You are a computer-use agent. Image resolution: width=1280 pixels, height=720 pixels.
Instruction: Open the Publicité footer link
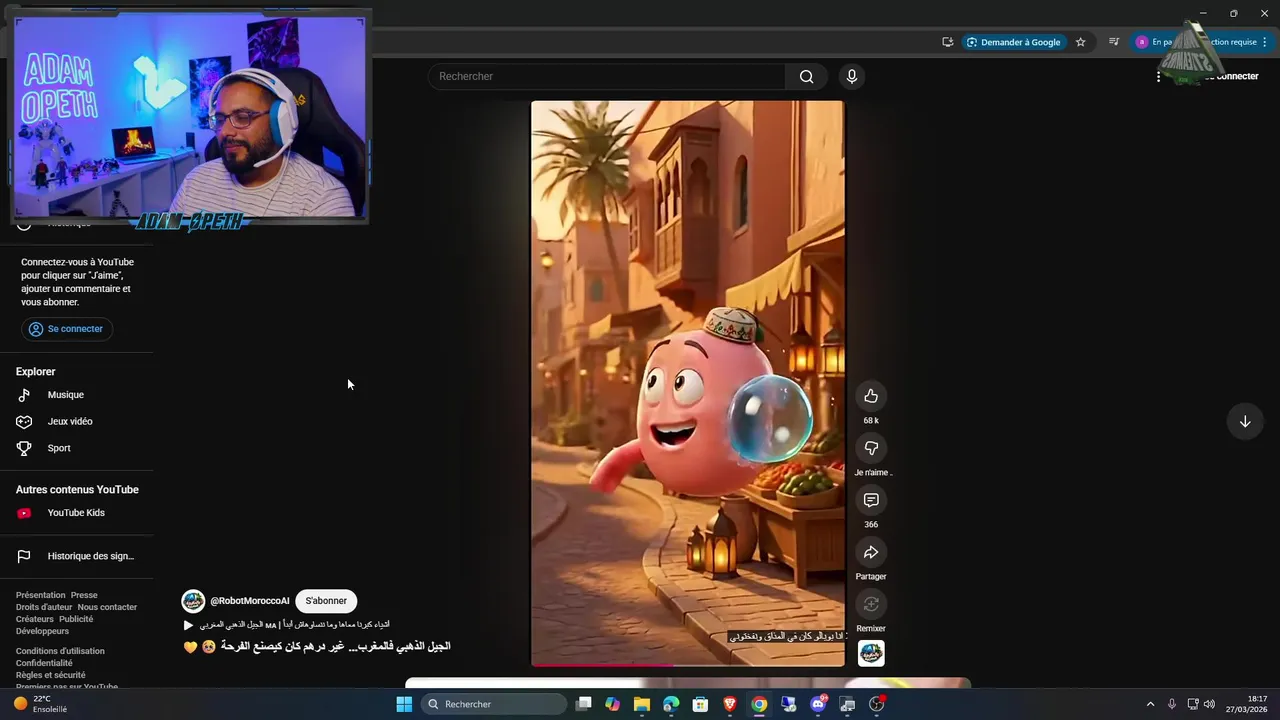[76, 619]
